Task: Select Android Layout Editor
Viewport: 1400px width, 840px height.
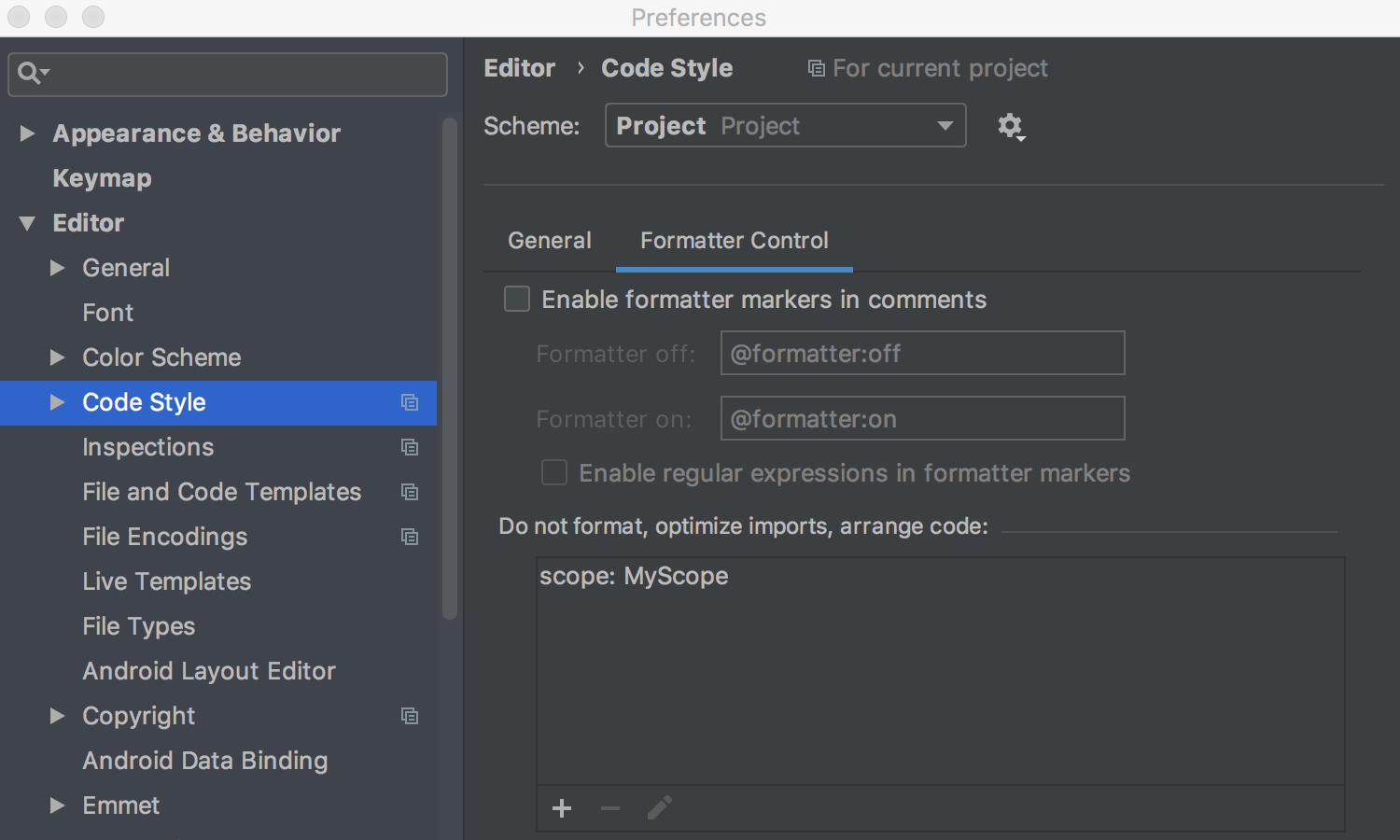Action: [209, 671]
